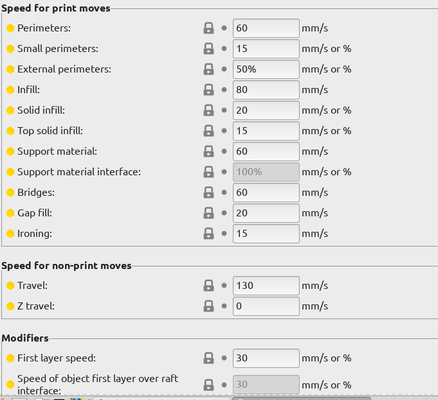
Task: Click the yellow hexagon marker beside Support material
Action: pyautogui.click(x=10, y=151)
